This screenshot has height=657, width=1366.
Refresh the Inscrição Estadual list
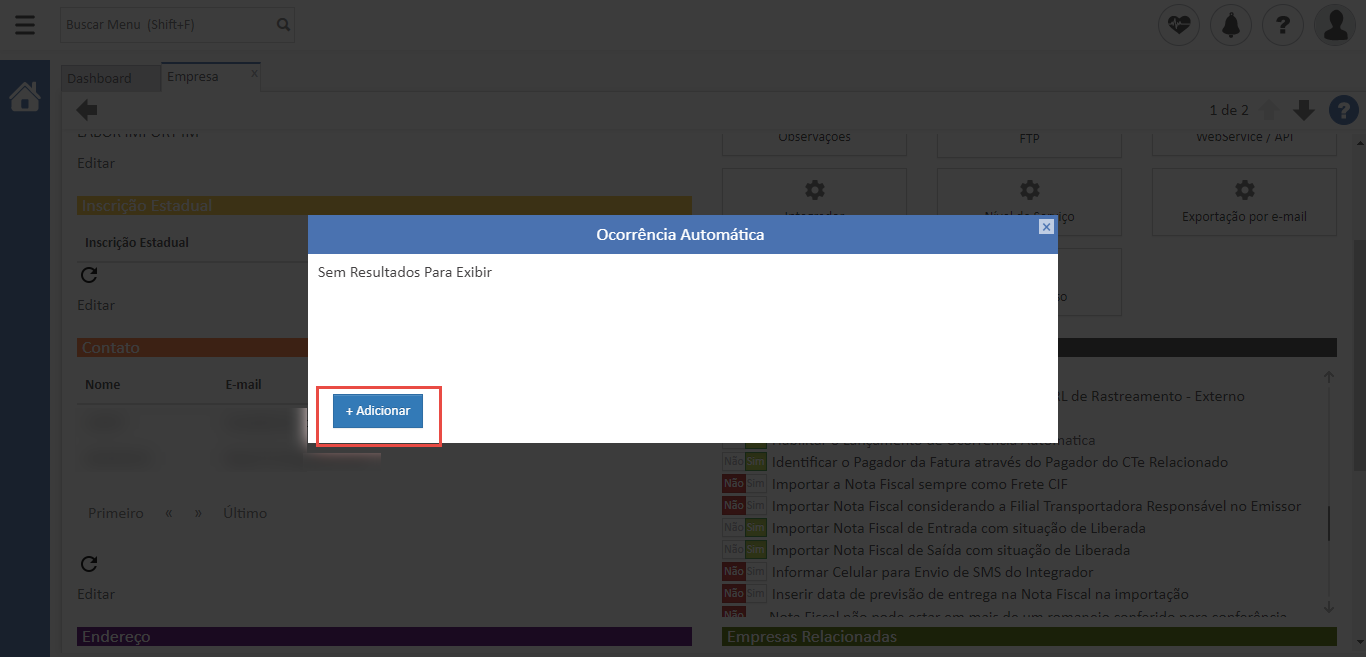(x=88, y=275)
